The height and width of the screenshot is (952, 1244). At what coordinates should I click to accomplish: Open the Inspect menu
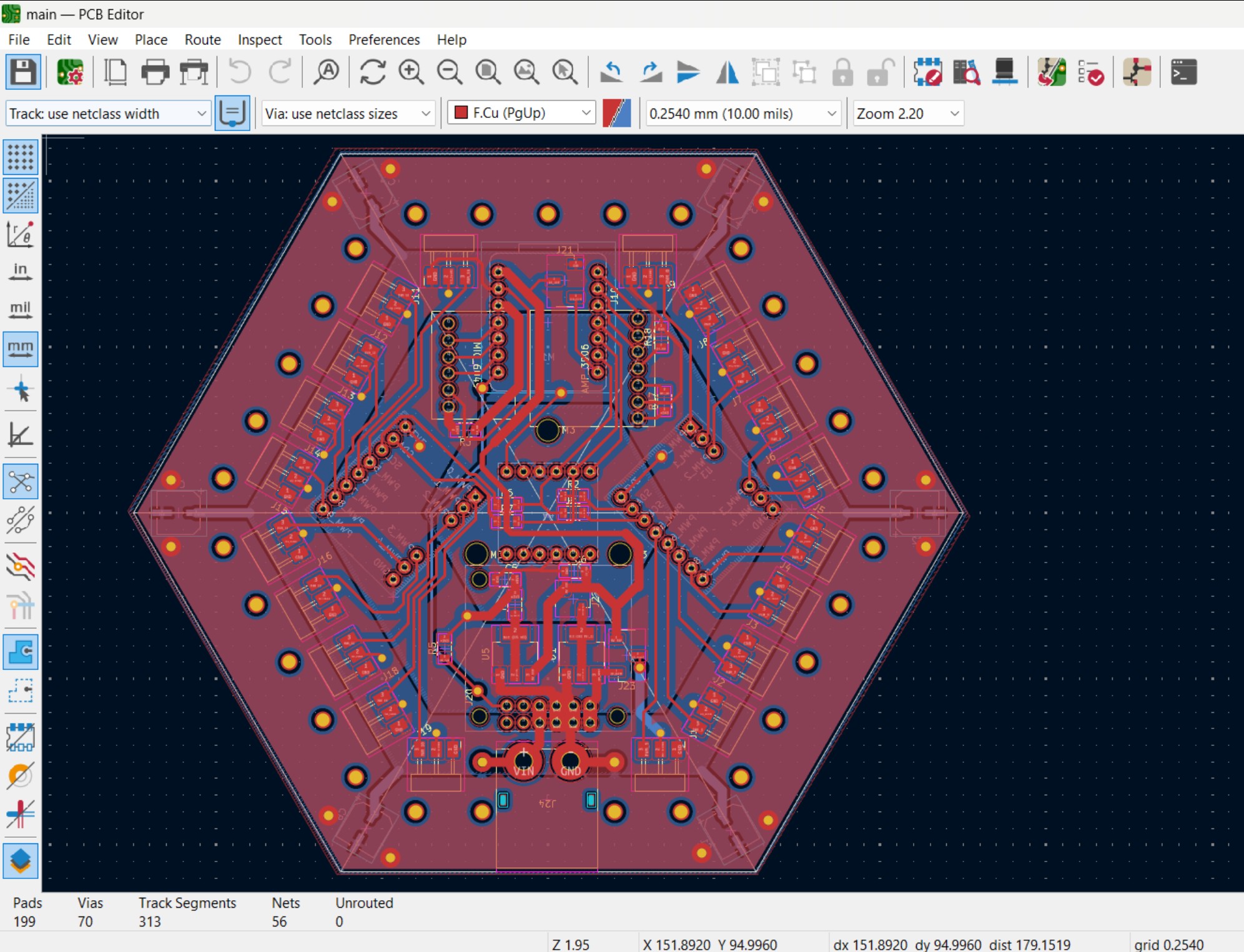259,39
